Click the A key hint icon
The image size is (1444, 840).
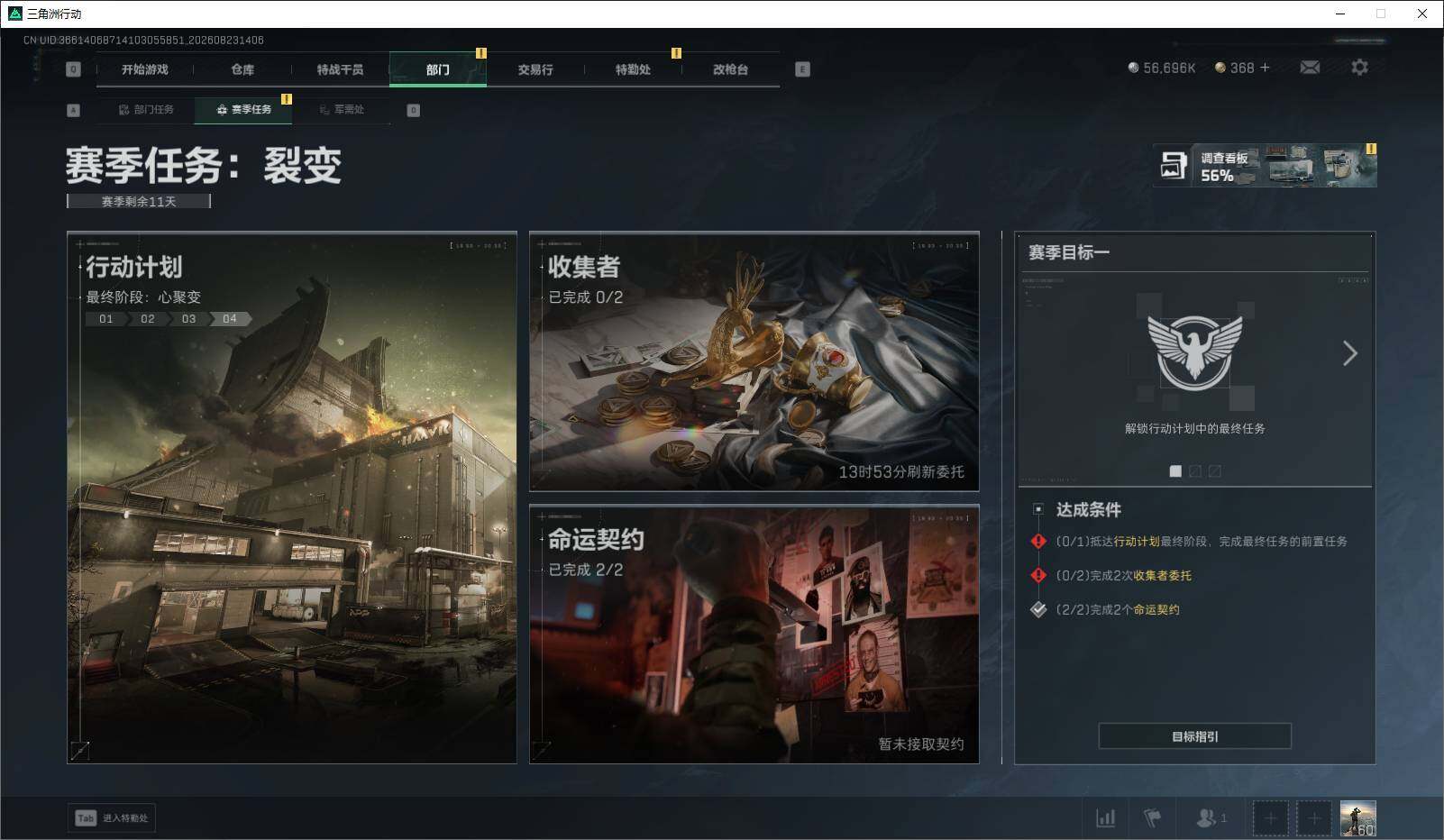[74, 110]
